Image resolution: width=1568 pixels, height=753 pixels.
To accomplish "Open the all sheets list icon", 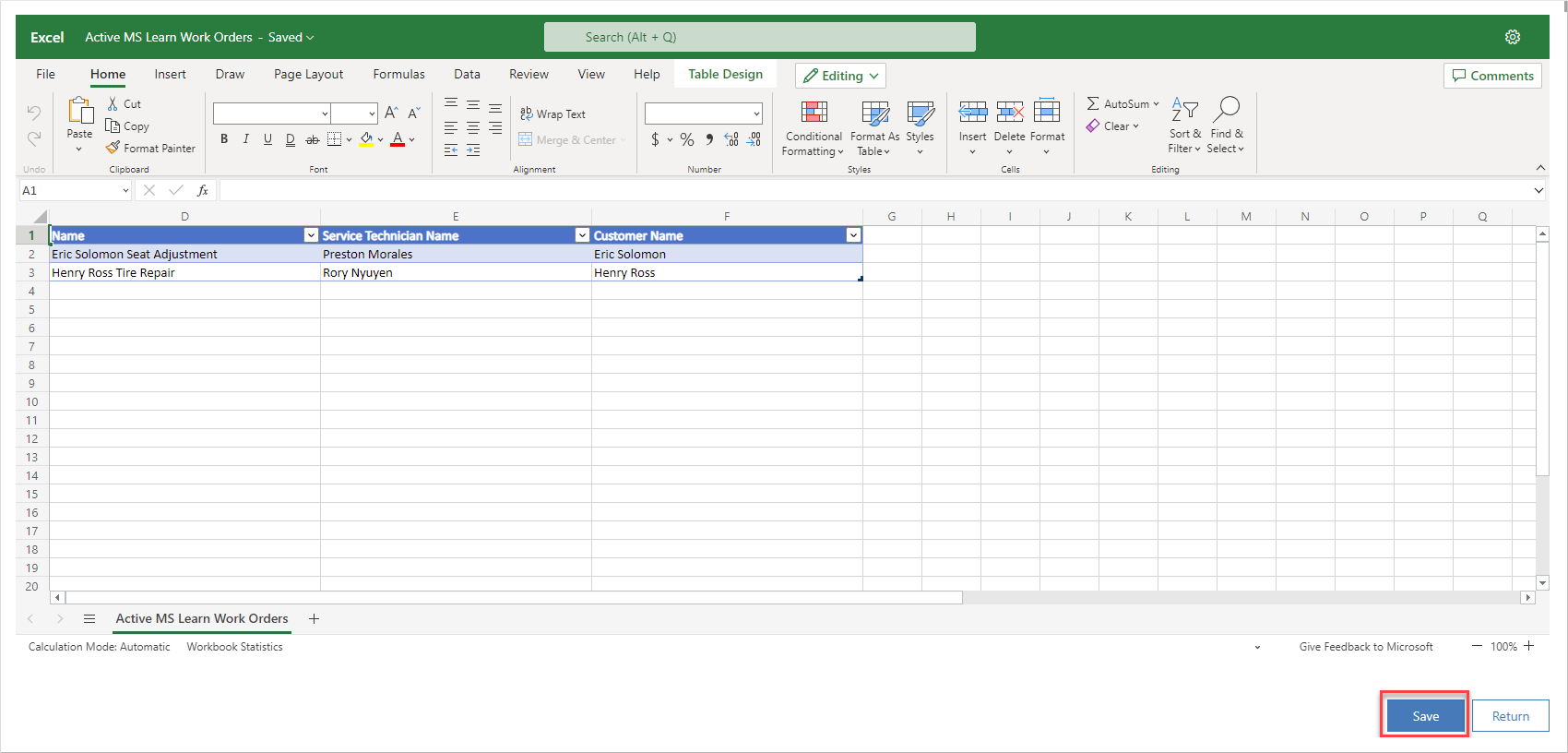I will tap(89, 618).
